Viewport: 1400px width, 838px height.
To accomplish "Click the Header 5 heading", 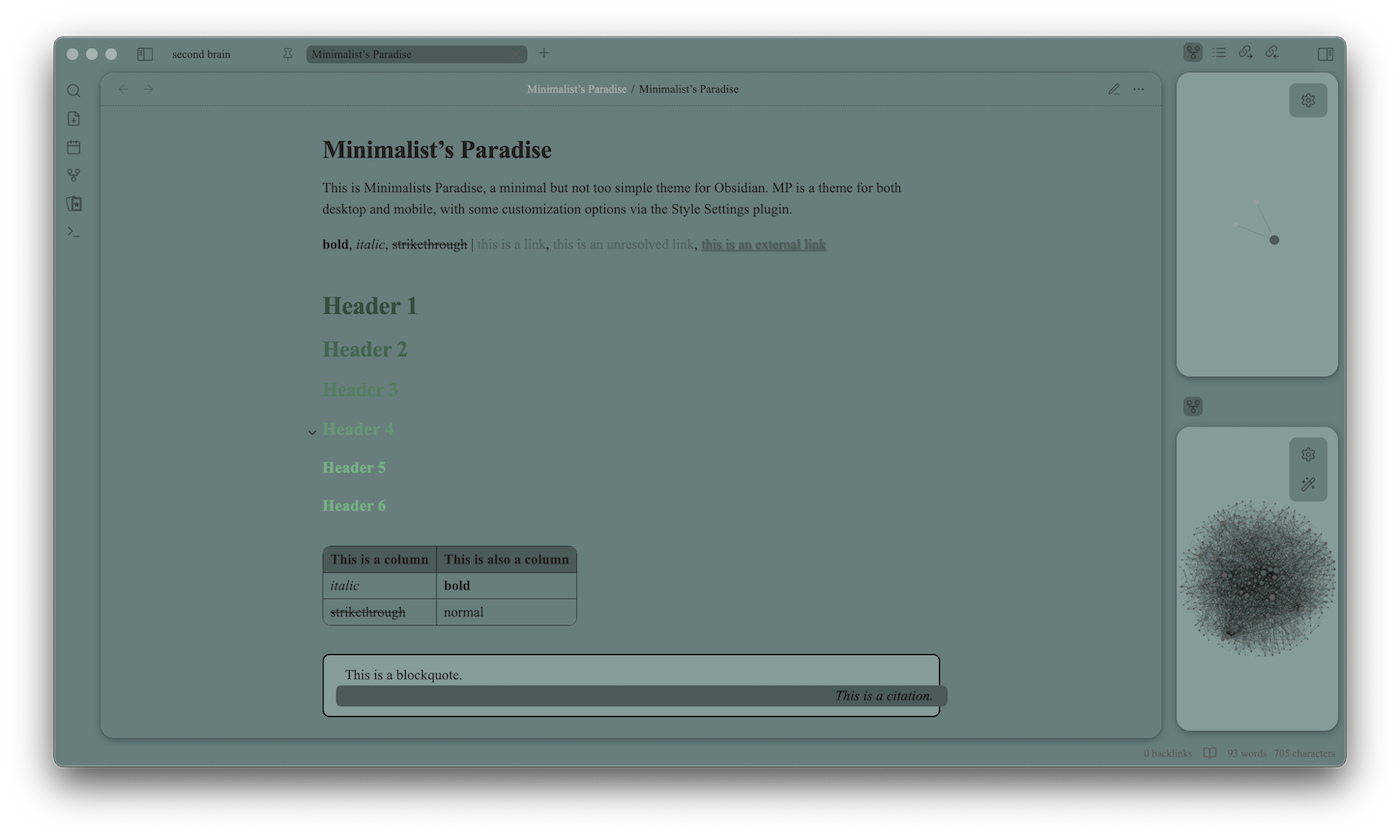I will [354, 467].
